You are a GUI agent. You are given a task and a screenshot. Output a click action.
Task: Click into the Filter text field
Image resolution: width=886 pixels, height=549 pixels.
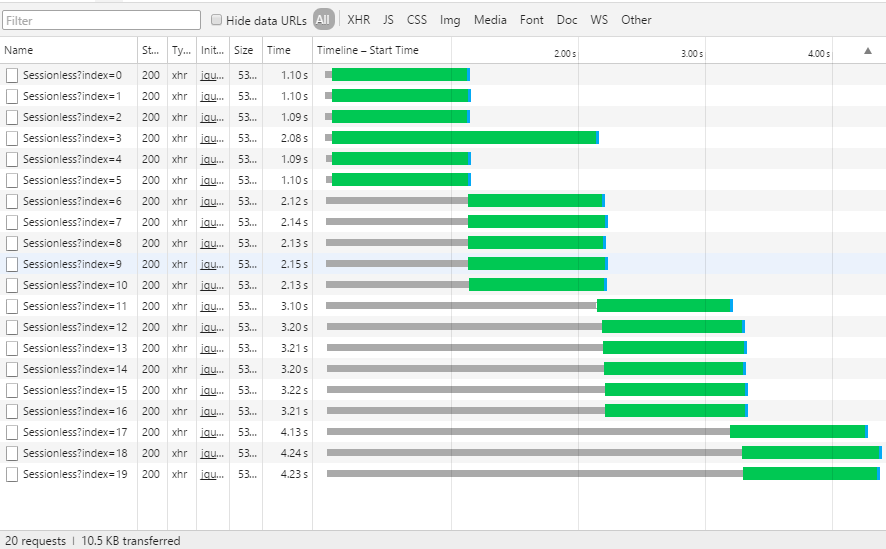102,20
